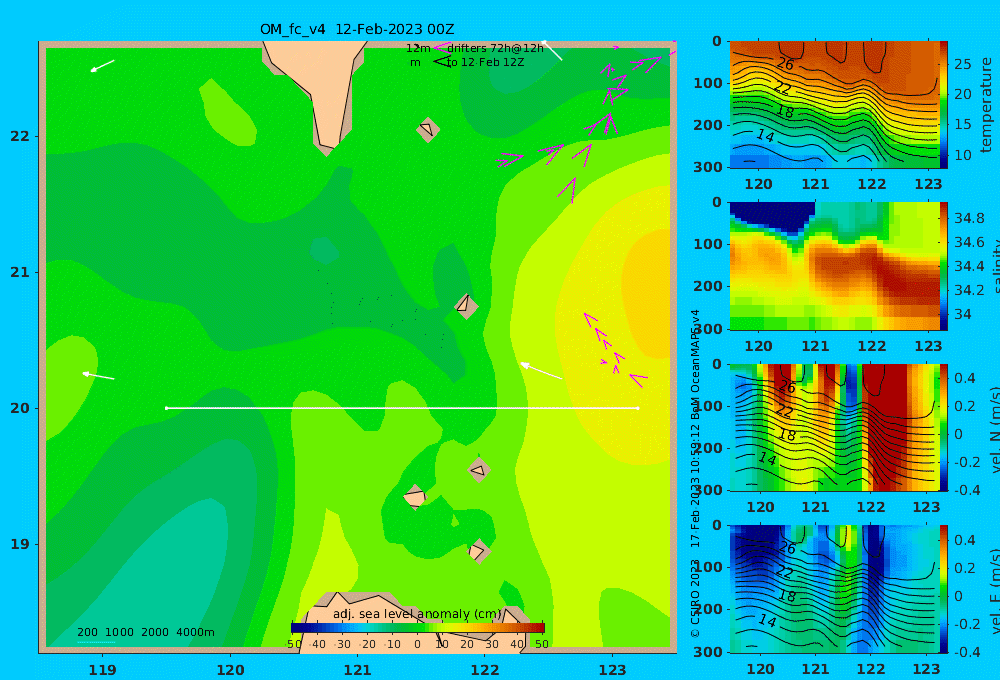
Task: Click the salinity colorbar
Action: click(943, 266)
